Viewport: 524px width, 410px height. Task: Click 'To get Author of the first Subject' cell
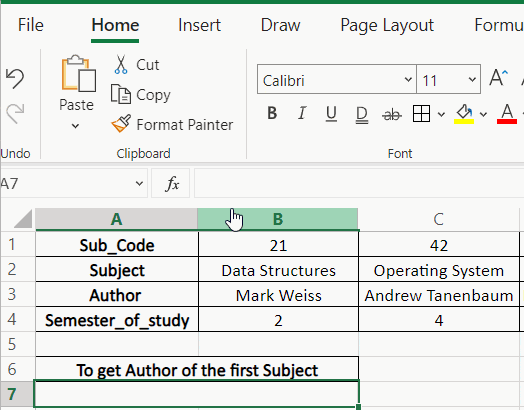(197, 369)
